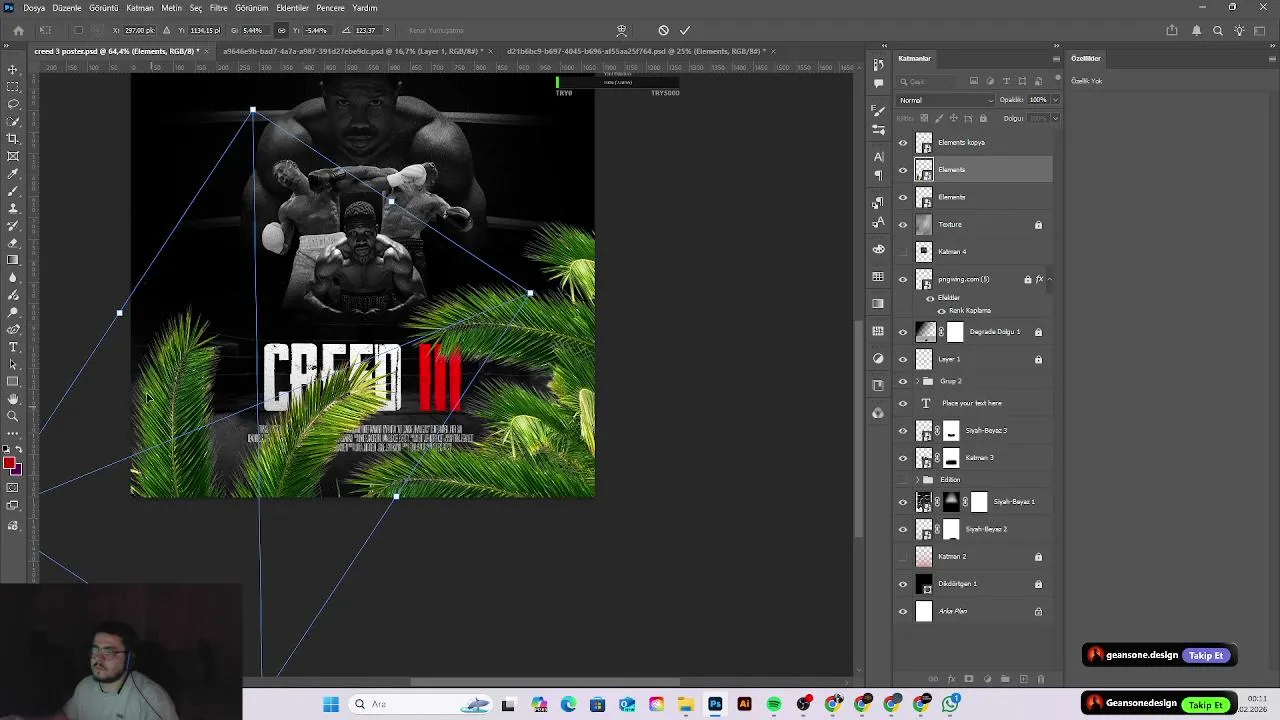This screenshot has height=720, width=1280.
Task: Create a new layer icon
Action: coord(1023,679)
